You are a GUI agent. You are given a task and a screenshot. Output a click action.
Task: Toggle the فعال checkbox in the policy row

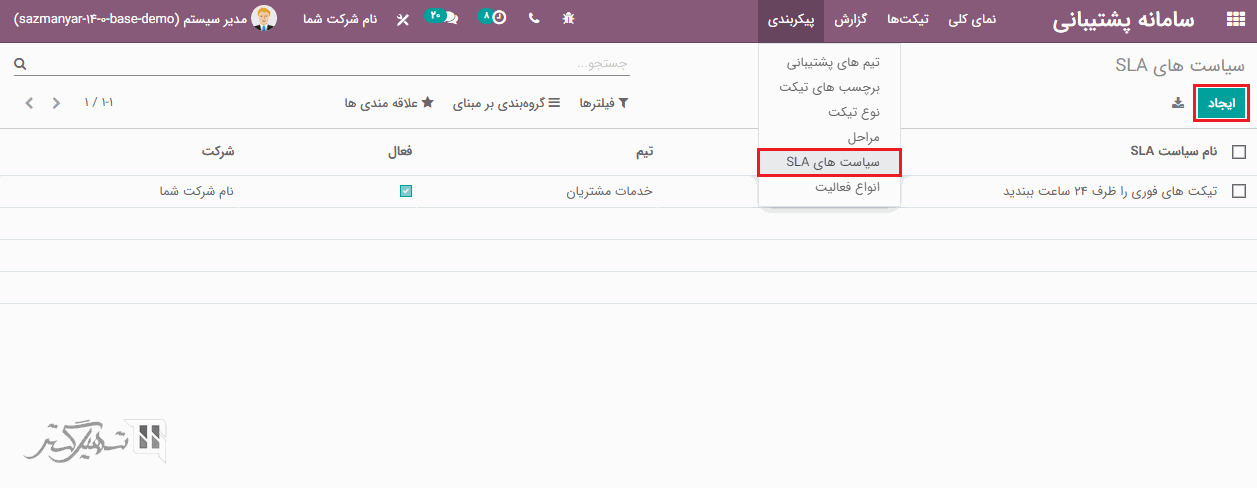(x=406, y=191)
